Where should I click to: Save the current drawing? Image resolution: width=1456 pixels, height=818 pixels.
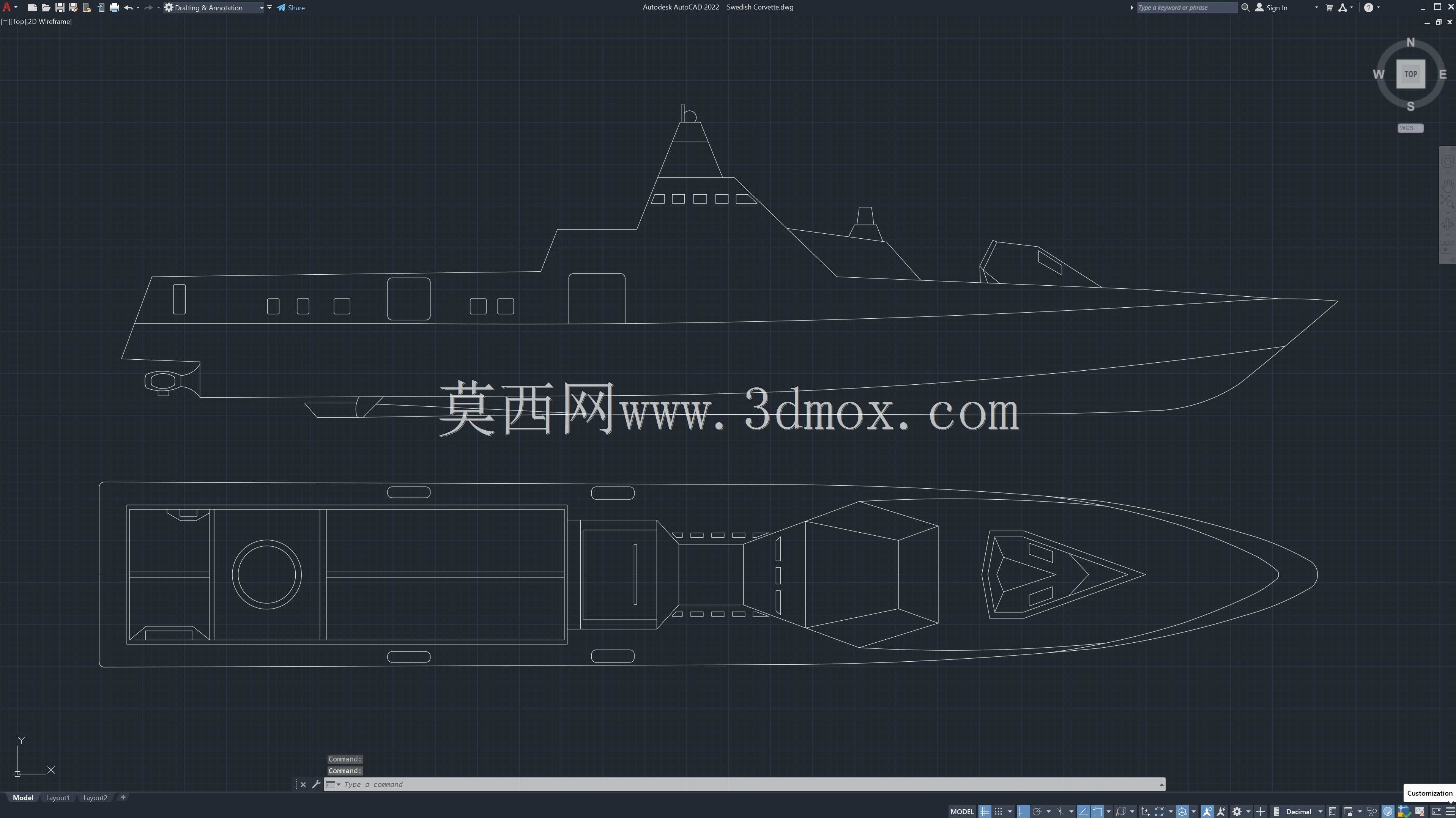pos(59,8)
